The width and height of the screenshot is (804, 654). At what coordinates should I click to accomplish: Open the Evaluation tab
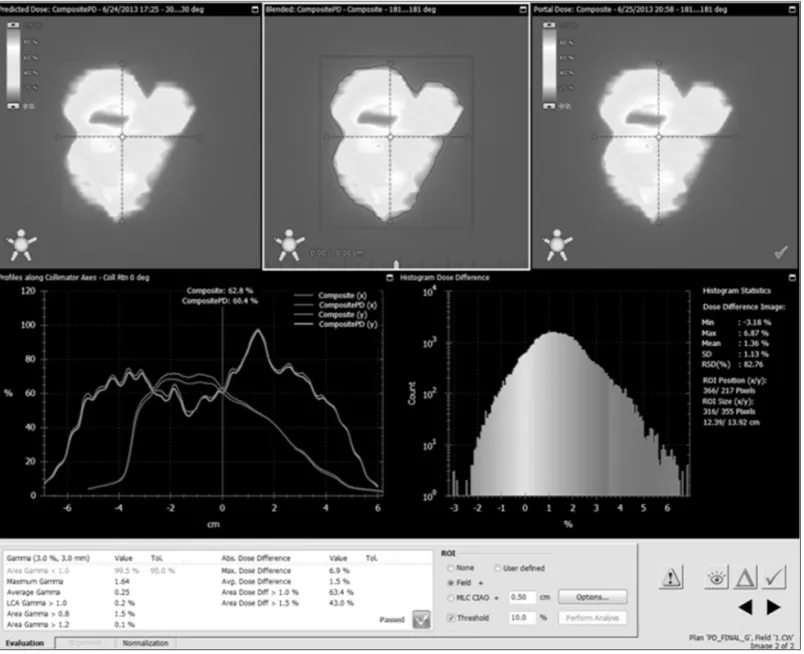(x=25, y=643)
